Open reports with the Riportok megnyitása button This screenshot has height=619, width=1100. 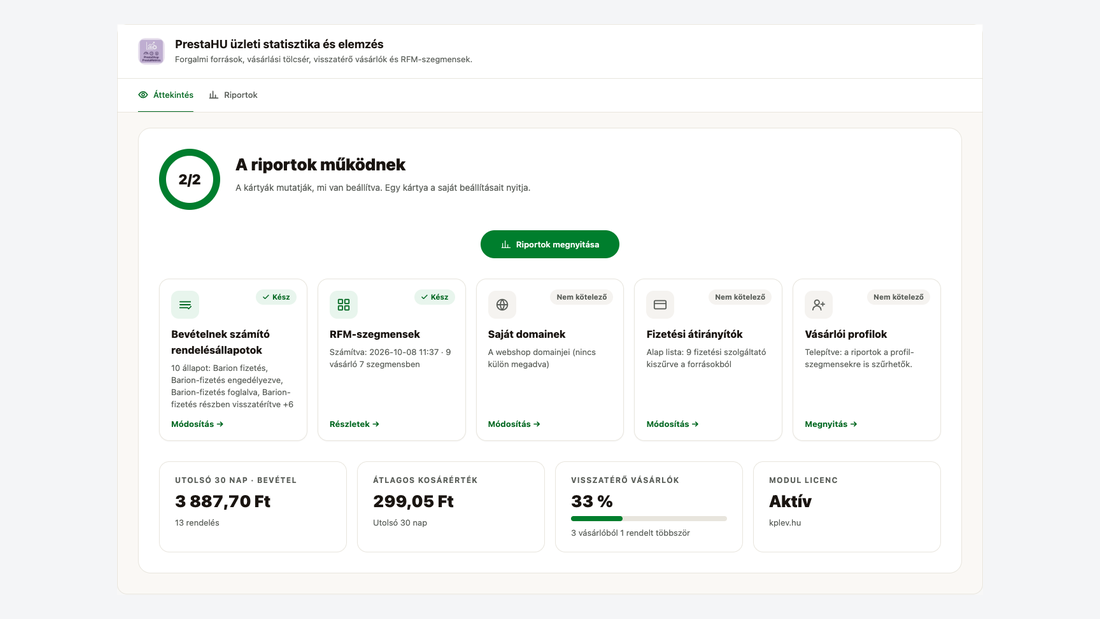[x=550, y=244]
